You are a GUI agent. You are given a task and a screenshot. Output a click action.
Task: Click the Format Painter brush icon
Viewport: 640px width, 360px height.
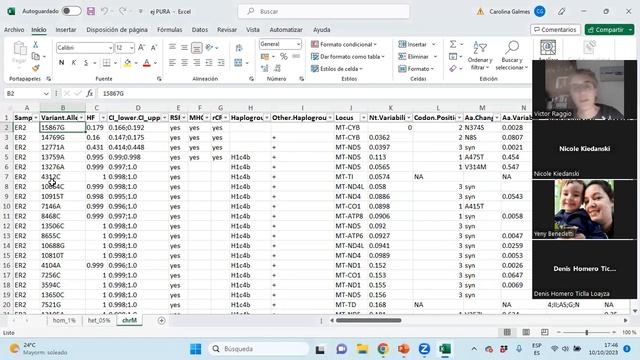[x=36, y=67]
